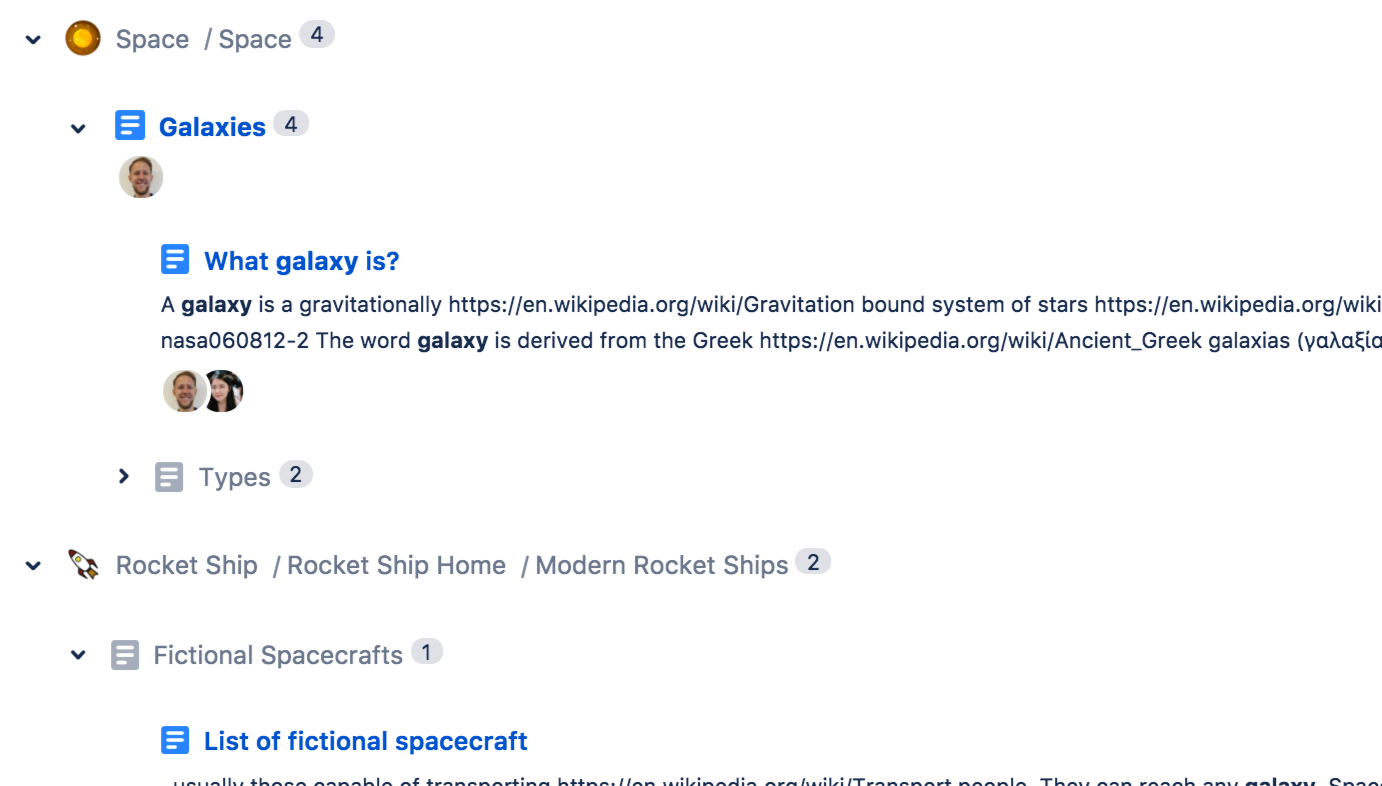Collapse the Rocket Ship section chevron

32,565
